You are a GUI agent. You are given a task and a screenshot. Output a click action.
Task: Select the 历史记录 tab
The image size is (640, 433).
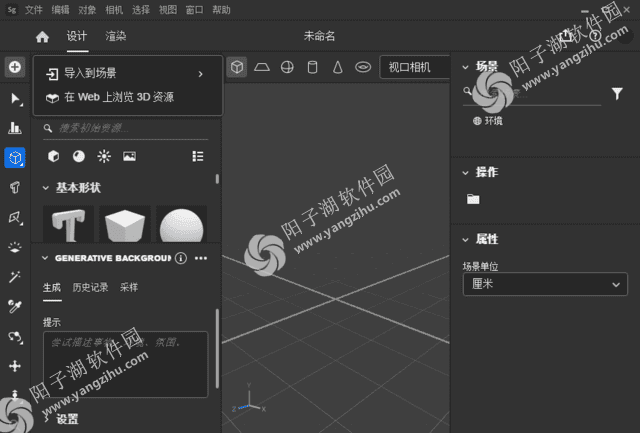coord(90,287)
